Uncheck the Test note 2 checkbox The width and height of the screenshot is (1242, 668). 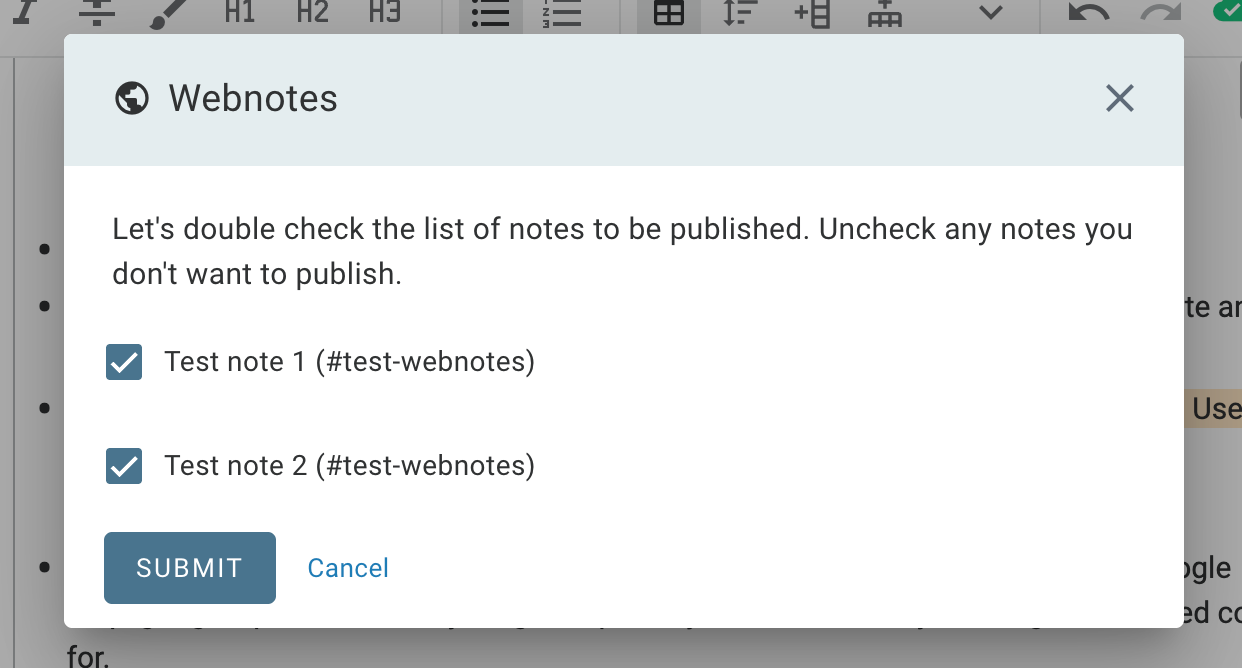(x=124, y=466)
